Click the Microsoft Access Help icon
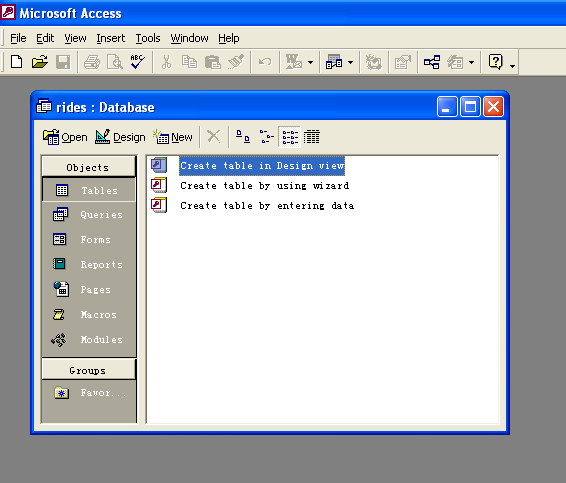 496,62
